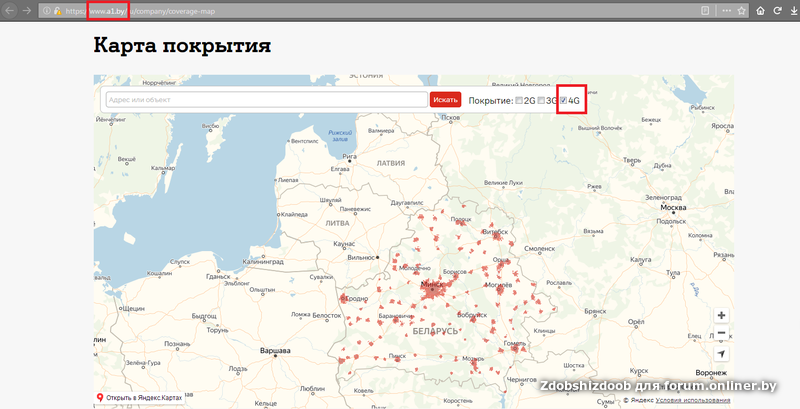
Task: Click the Варшава city label on map
Action: click(x=275, y=350)
